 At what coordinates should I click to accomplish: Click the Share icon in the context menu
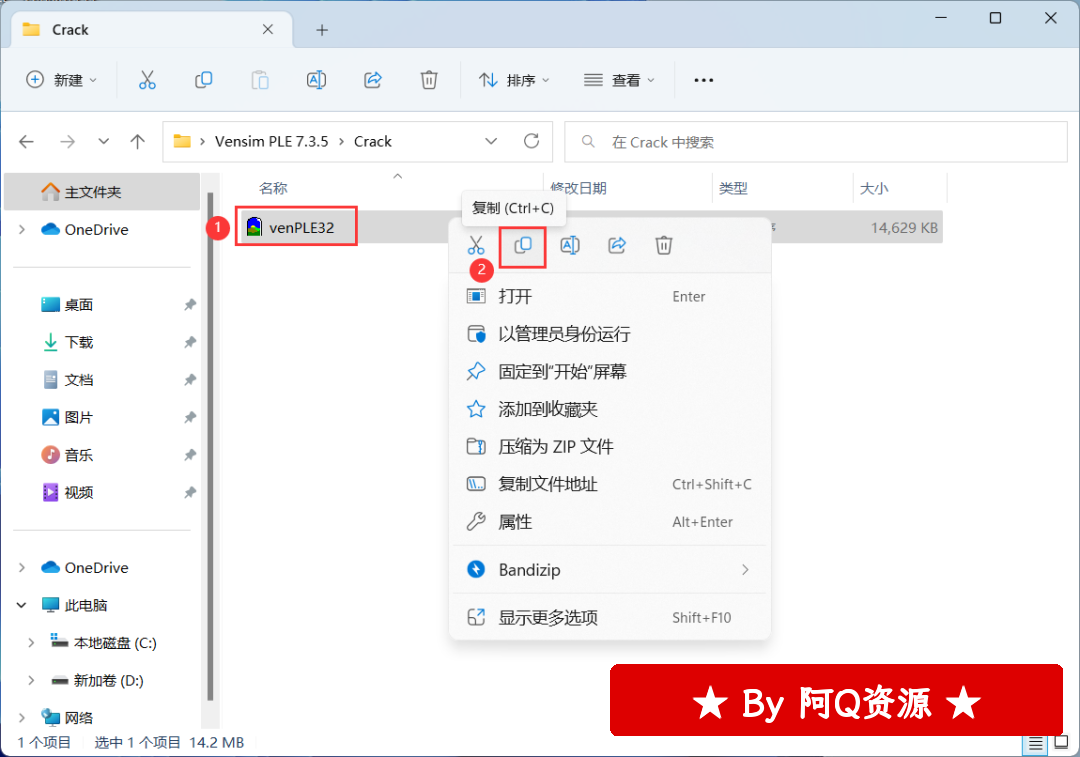616,245
